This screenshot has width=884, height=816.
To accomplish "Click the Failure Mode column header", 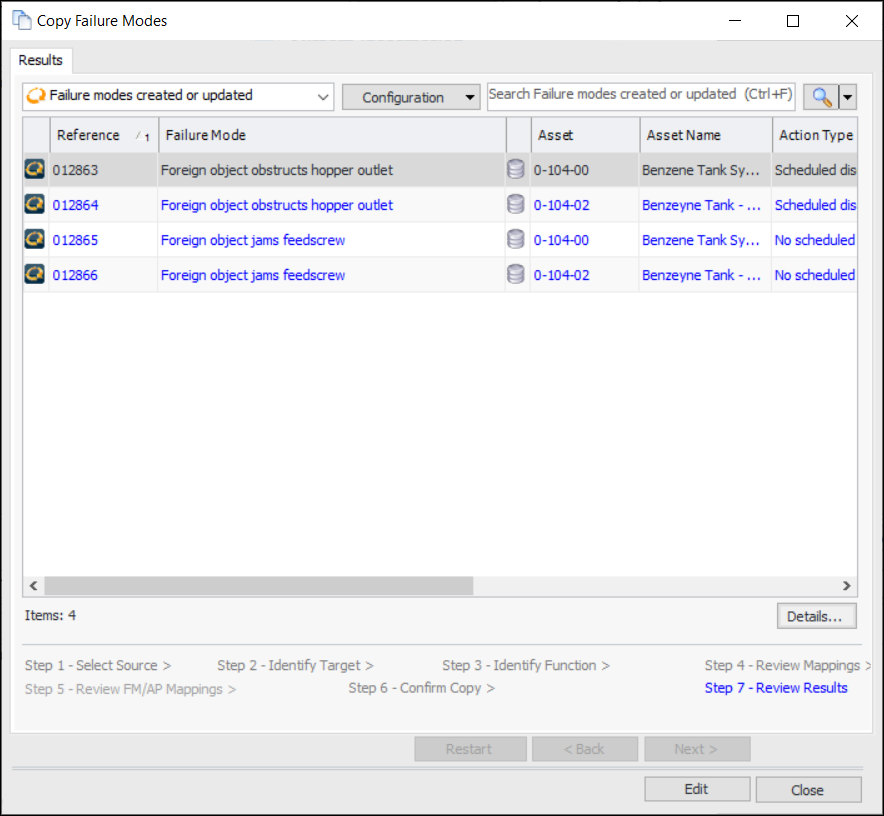I will 330,135.
